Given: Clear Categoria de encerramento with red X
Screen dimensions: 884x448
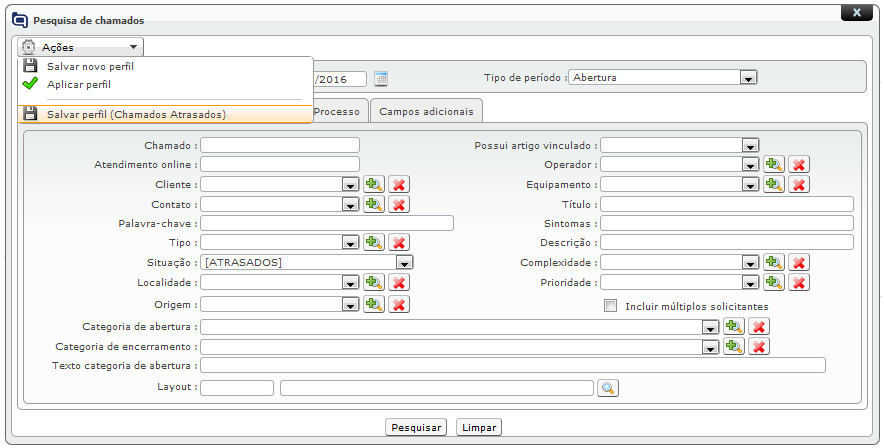Looking at the screenshot, I should [759, 346].
